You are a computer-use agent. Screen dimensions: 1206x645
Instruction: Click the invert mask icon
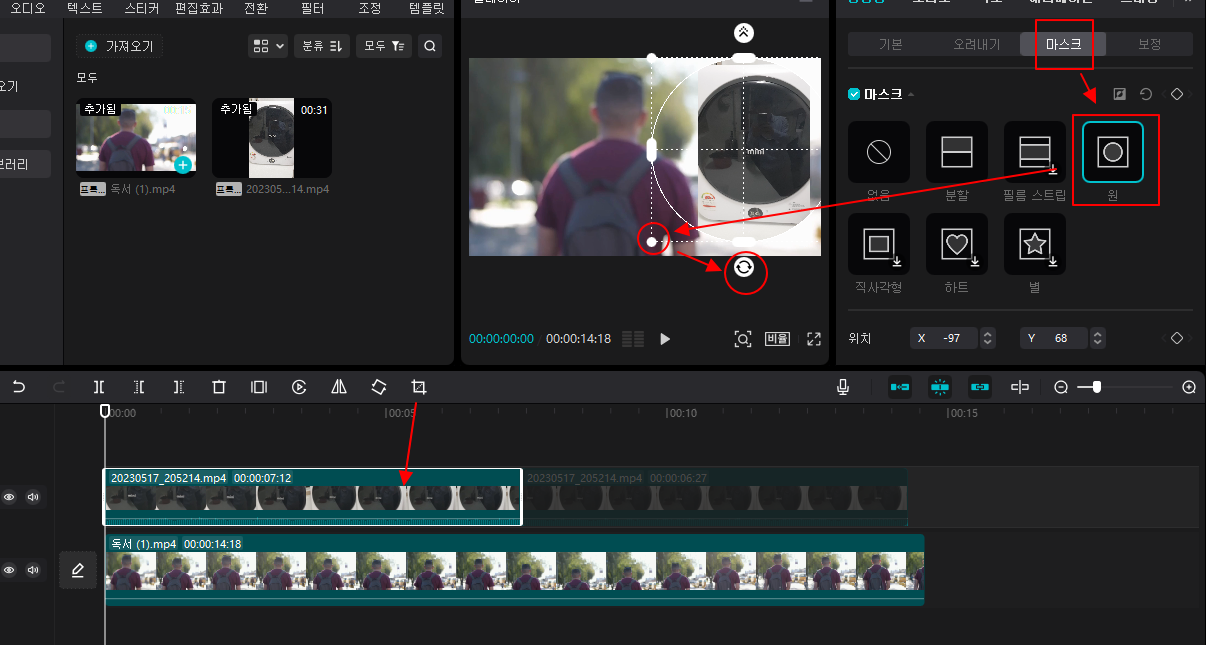[x=1119, y=94]
